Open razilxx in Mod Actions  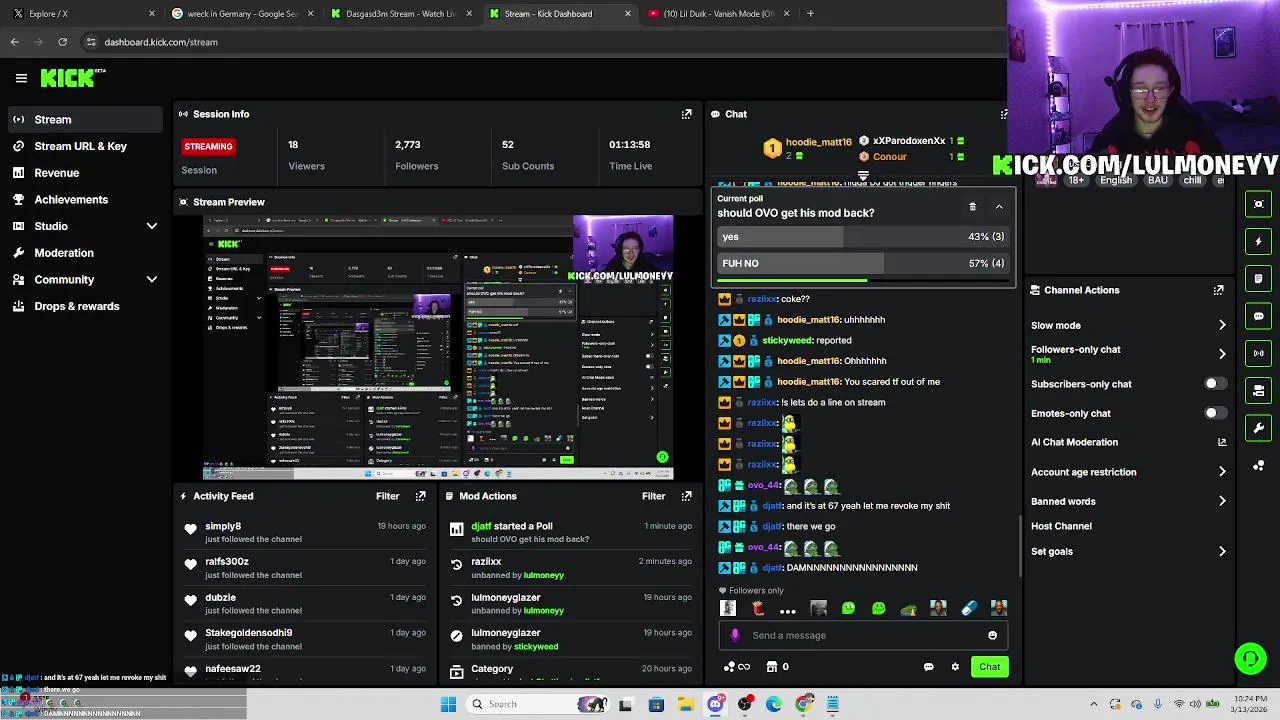coord(486,562)
